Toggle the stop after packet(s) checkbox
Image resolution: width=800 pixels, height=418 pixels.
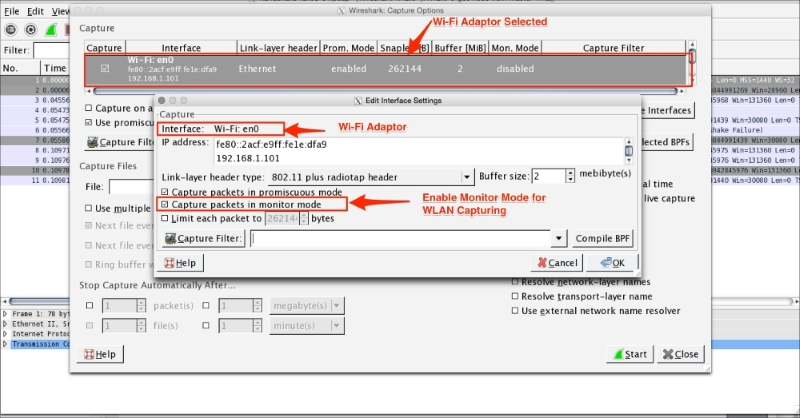click(90, 306)
